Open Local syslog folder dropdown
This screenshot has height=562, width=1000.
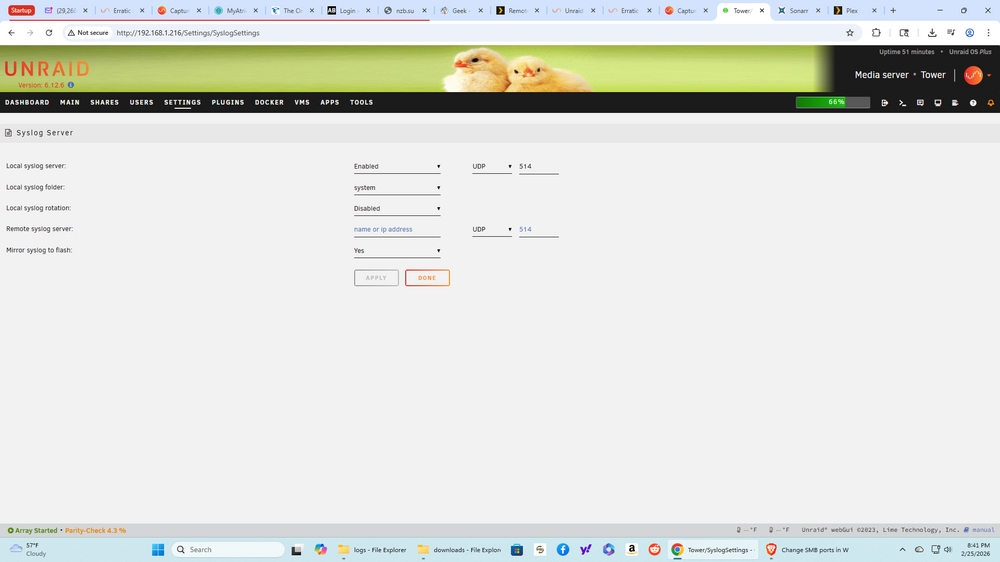point(397,188)
